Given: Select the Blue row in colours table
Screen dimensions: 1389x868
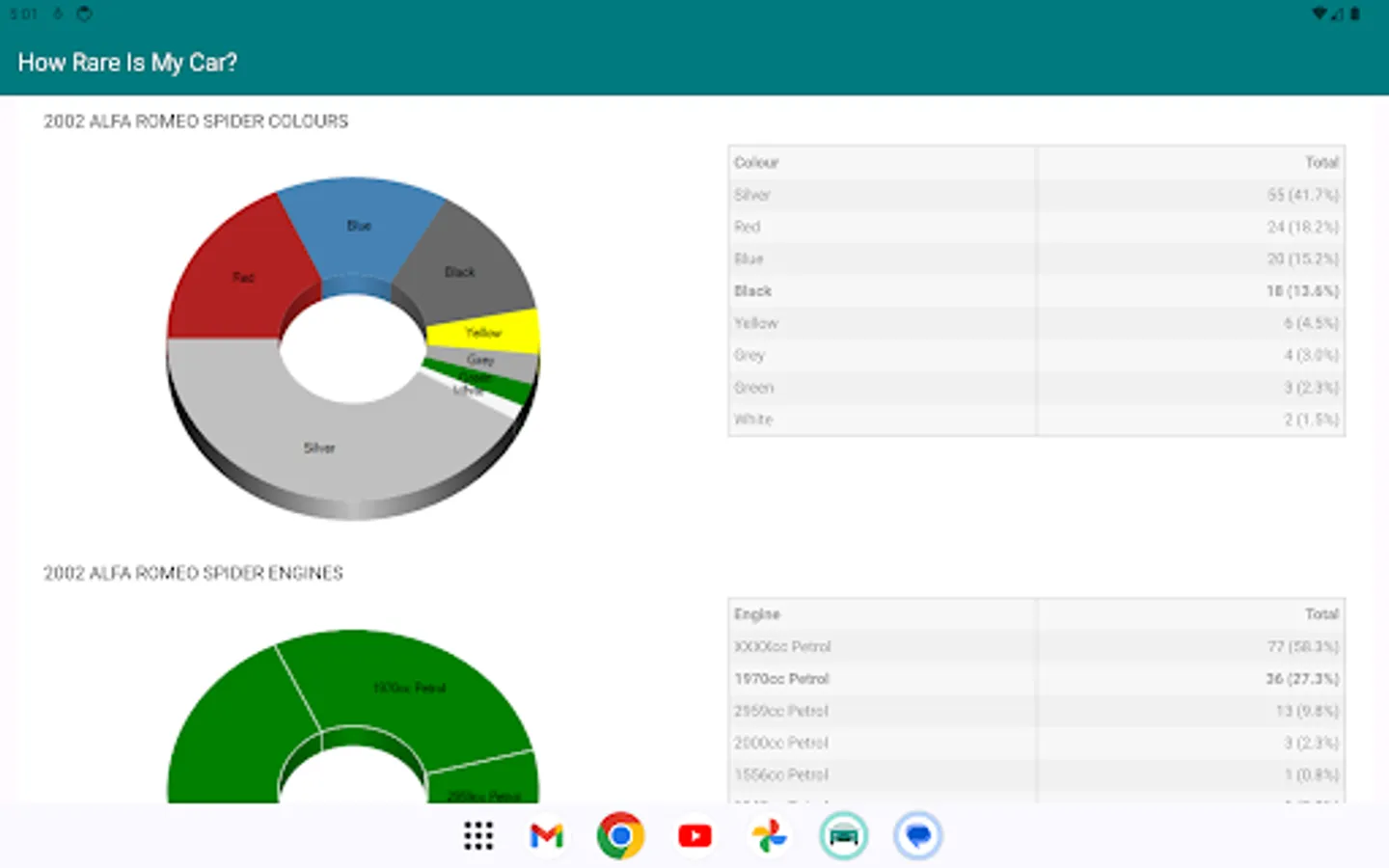Looking at the screenshot, I should pos(1037,258).
